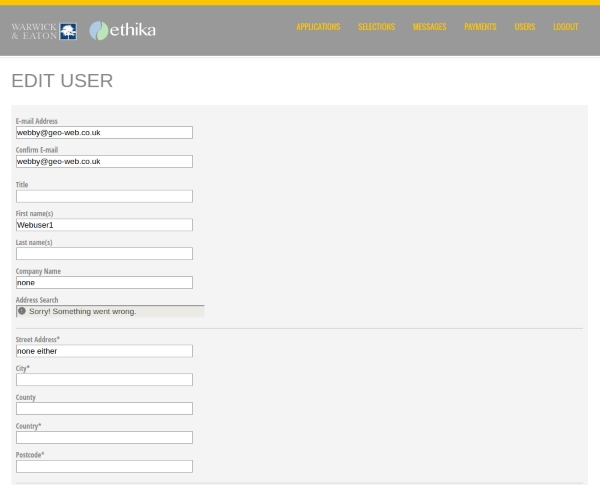Click the 'Postcode*' label

pos(30,455)
